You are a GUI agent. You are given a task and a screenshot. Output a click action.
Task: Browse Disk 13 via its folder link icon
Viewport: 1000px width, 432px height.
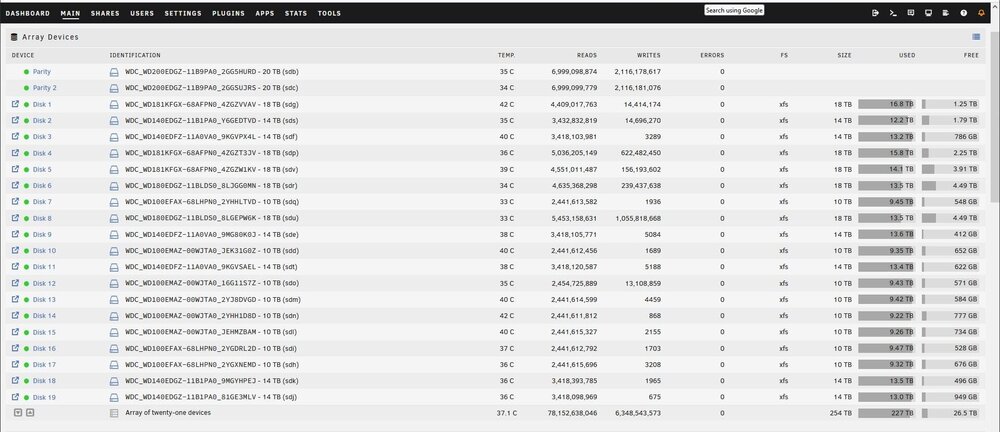(15, 299)
